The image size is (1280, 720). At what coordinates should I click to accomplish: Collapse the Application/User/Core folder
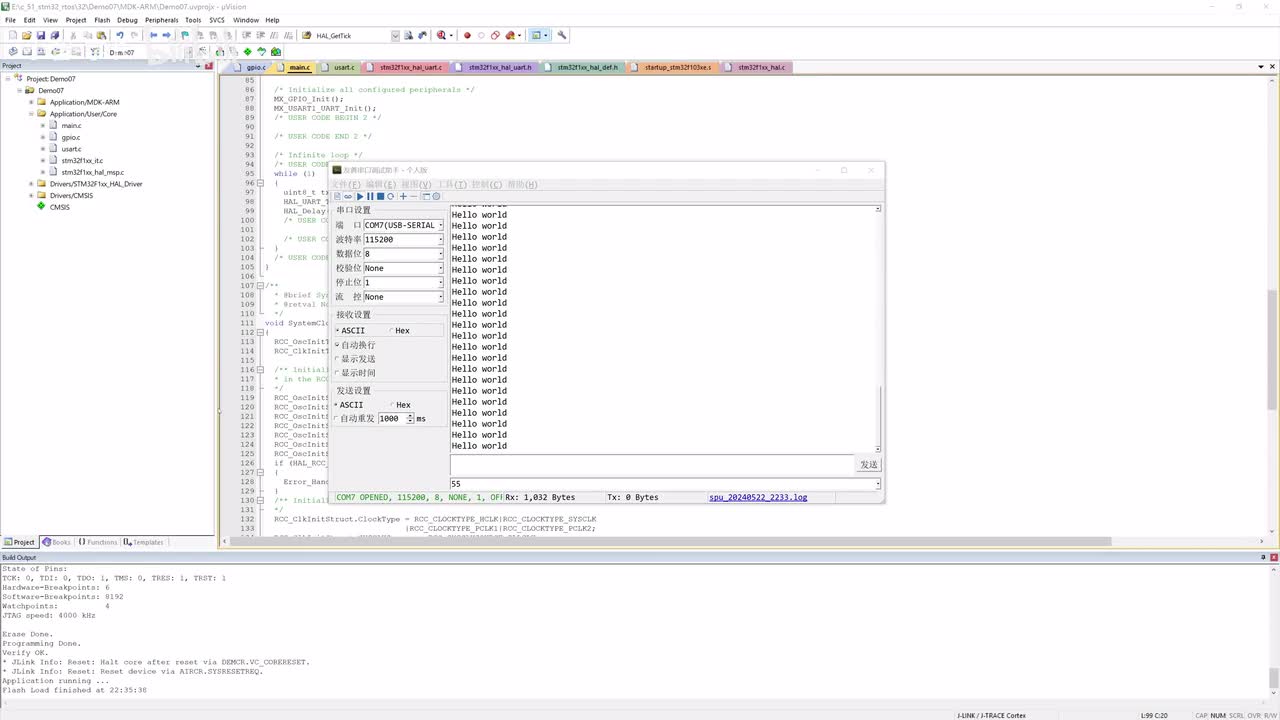pyautogui.click(x=31, y=114)
